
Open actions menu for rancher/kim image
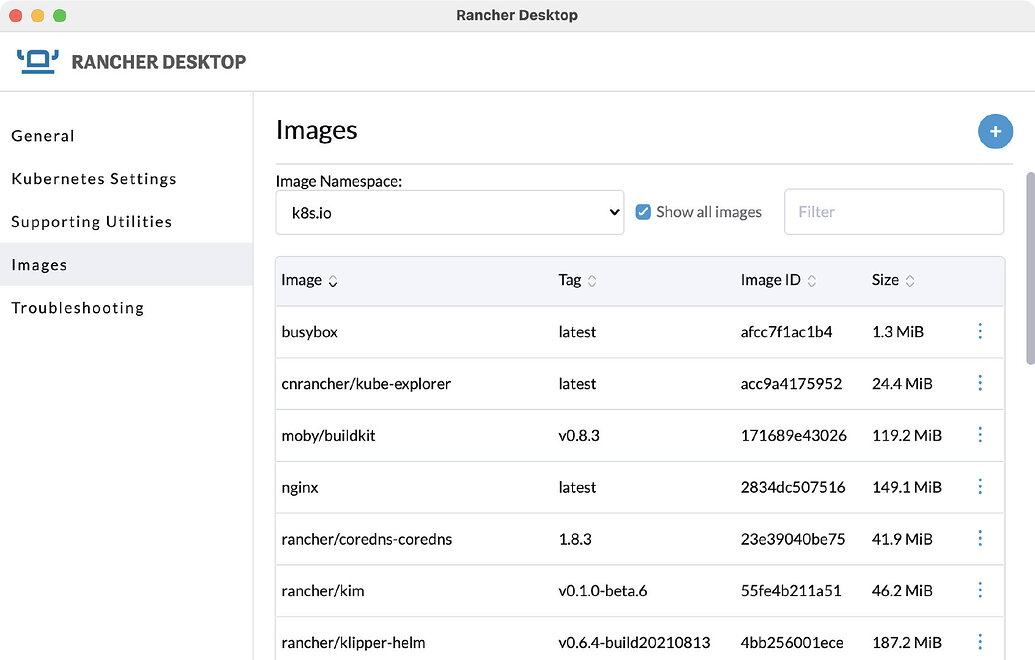979,590
